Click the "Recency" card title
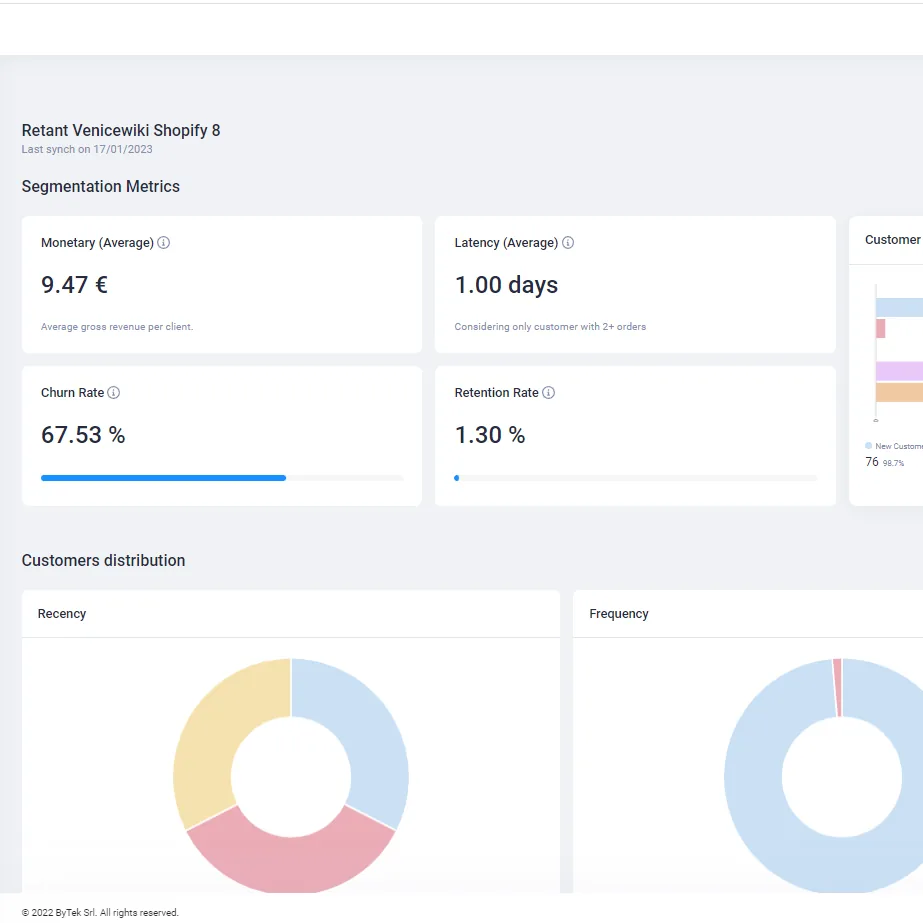Image resolution: width=923 pixels, height=923 pixels. pyautogui.click(x=62, y=613)
